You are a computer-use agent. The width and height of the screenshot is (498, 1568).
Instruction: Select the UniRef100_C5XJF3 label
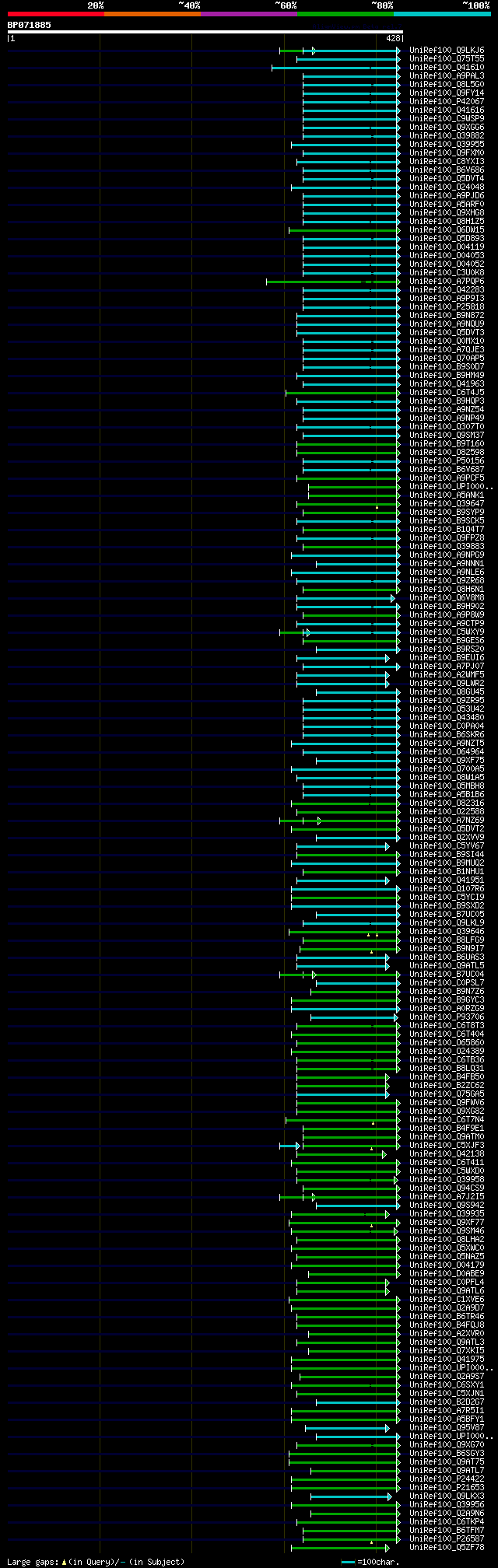point(447,1145)
